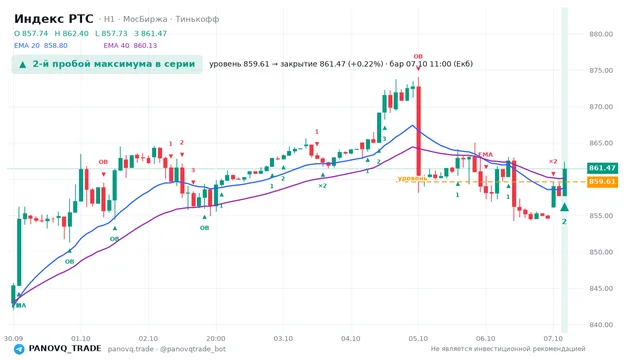Click the 855.00 price axis label
The width and height of the screenshot is (640, 360).
click(x=601, y=216)
